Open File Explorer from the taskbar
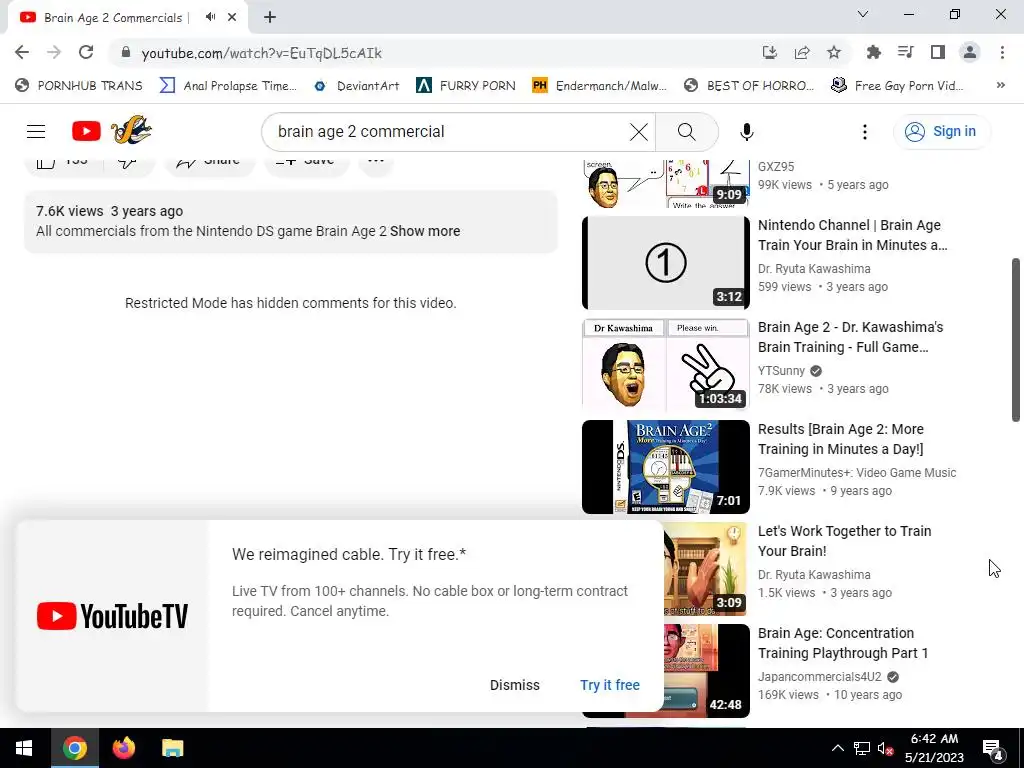This screenshot has height=768, width=1024. [x=172, y=748]
